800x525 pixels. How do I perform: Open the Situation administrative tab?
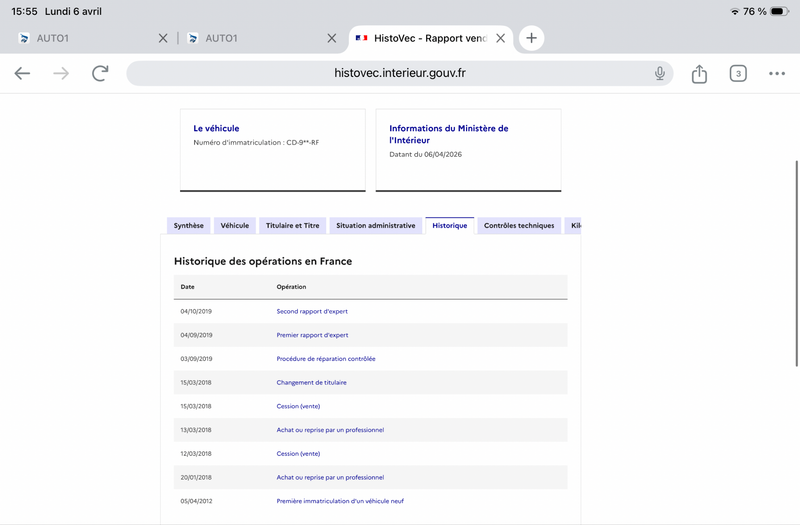pyautogui.click(x=375, y=226)
